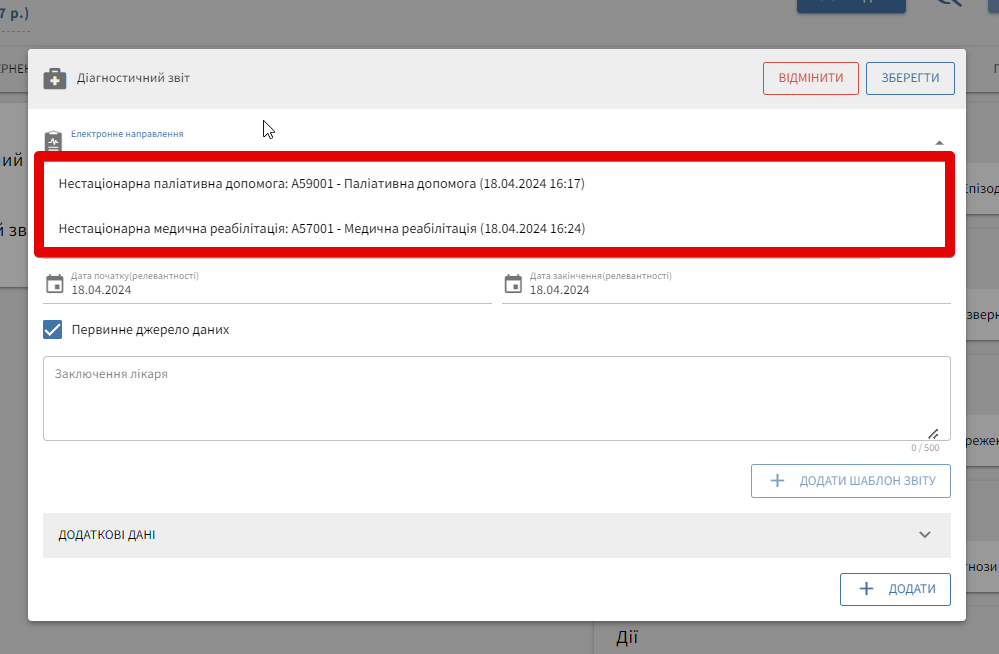The width and height of the screenshot is (999, 654).
Task: Click the Дата початку date field
Action: pyautogui.click(x=280, y=290)
